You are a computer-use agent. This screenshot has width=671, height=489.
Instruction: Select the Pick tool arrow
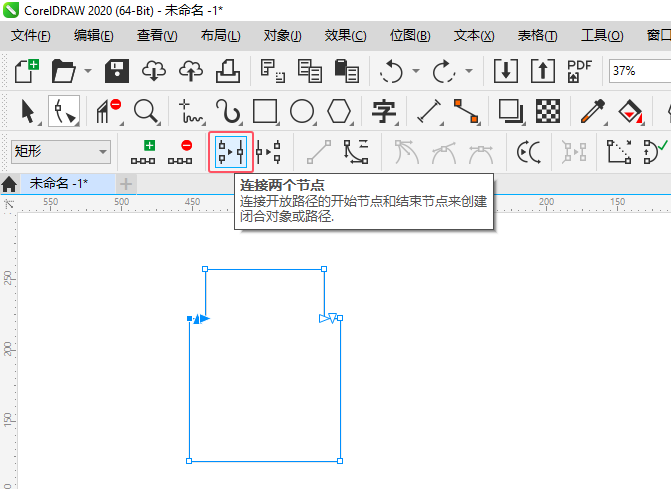pyautogui.click(x=28, y=111)
